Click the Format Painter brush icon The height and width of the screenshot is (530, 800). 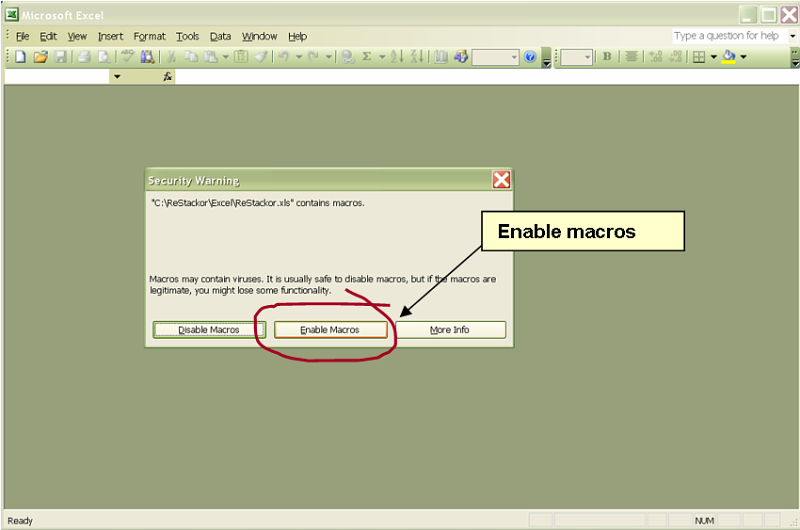click(261, 57)
